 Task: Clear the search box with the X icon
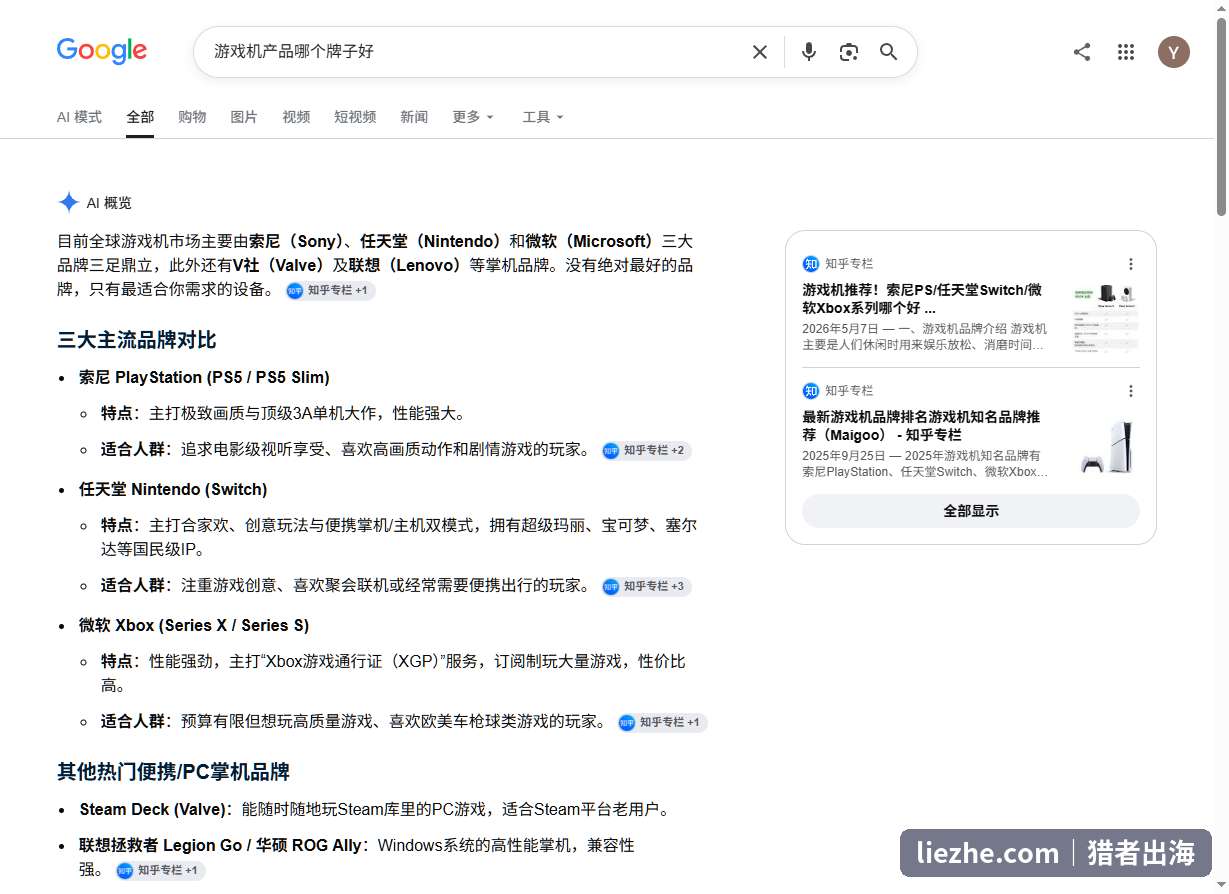point(760,52)
